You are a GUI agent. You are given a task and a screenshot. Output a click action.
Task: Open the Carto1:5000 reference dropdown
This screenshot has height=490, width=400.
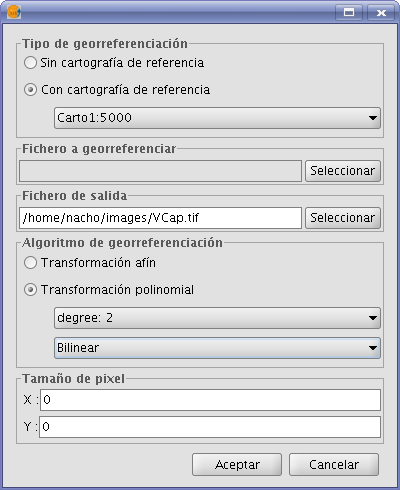(217, 118)
